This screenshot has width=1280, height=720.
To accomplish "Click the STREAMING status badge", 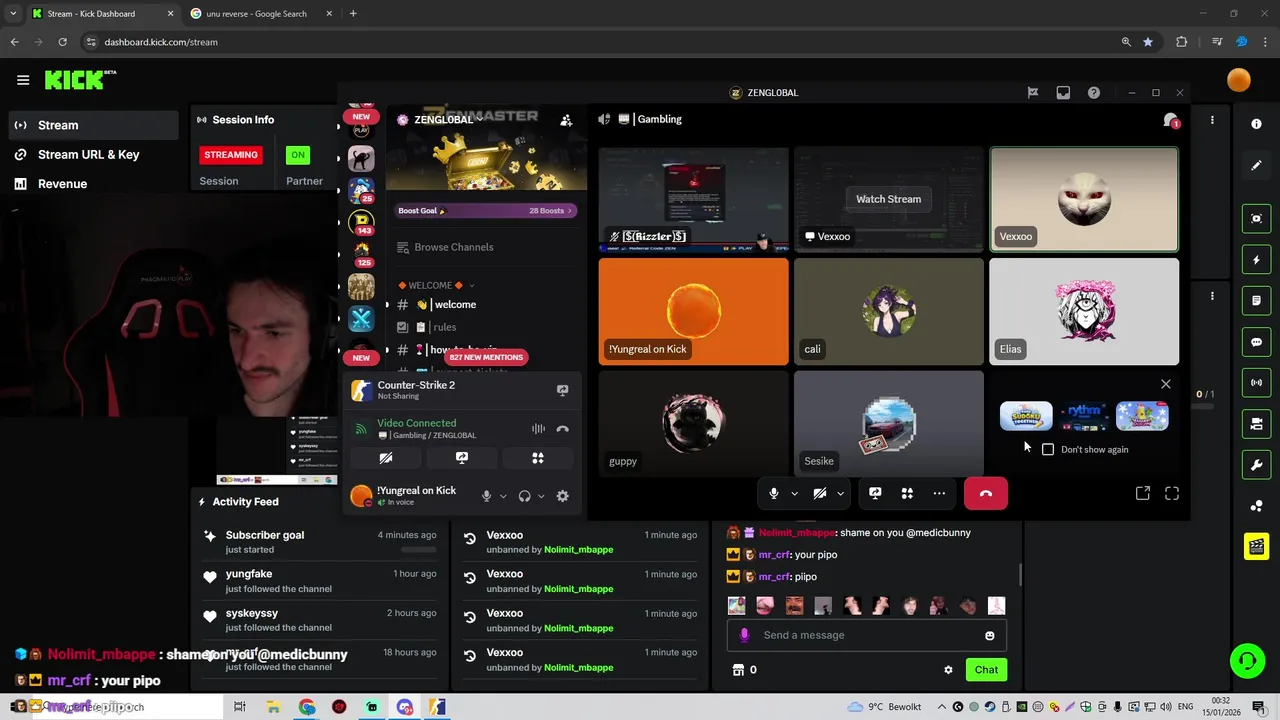I will pos(231,155).
